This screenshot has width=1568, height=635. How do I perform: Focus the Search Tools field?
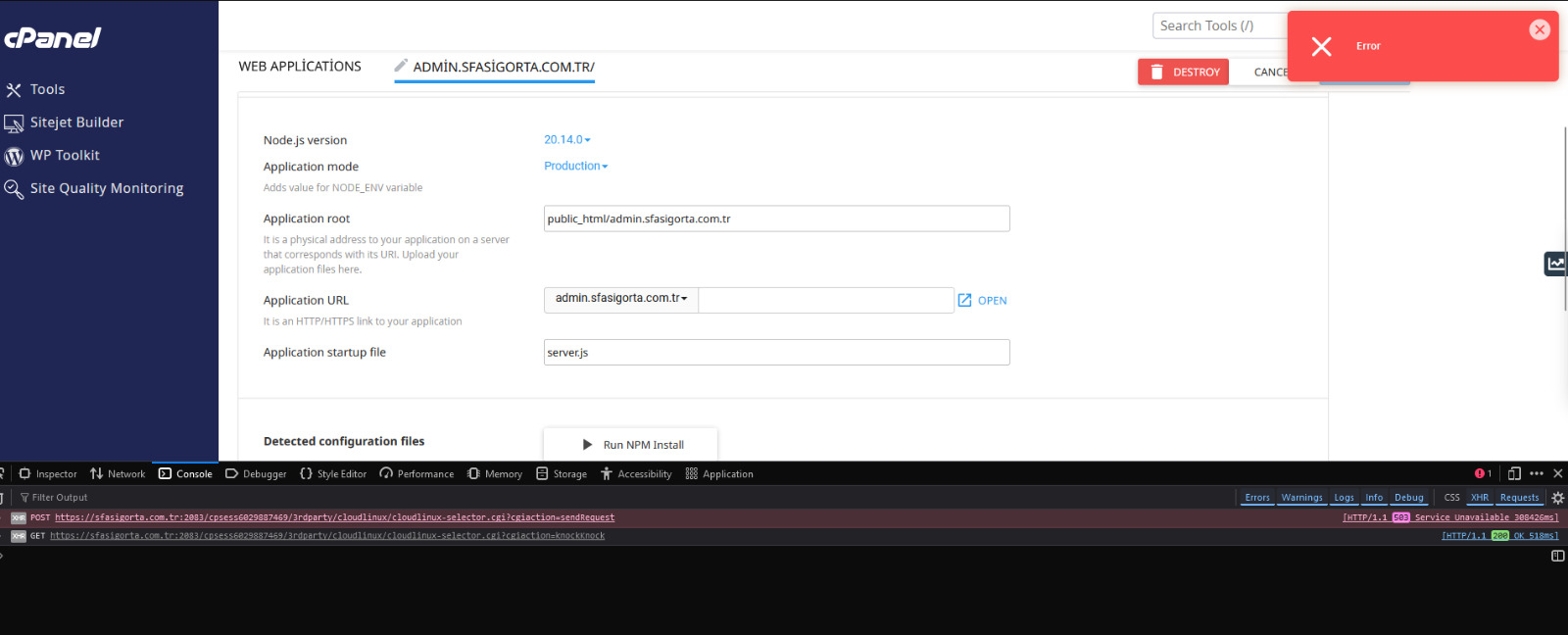point(1220,25)
